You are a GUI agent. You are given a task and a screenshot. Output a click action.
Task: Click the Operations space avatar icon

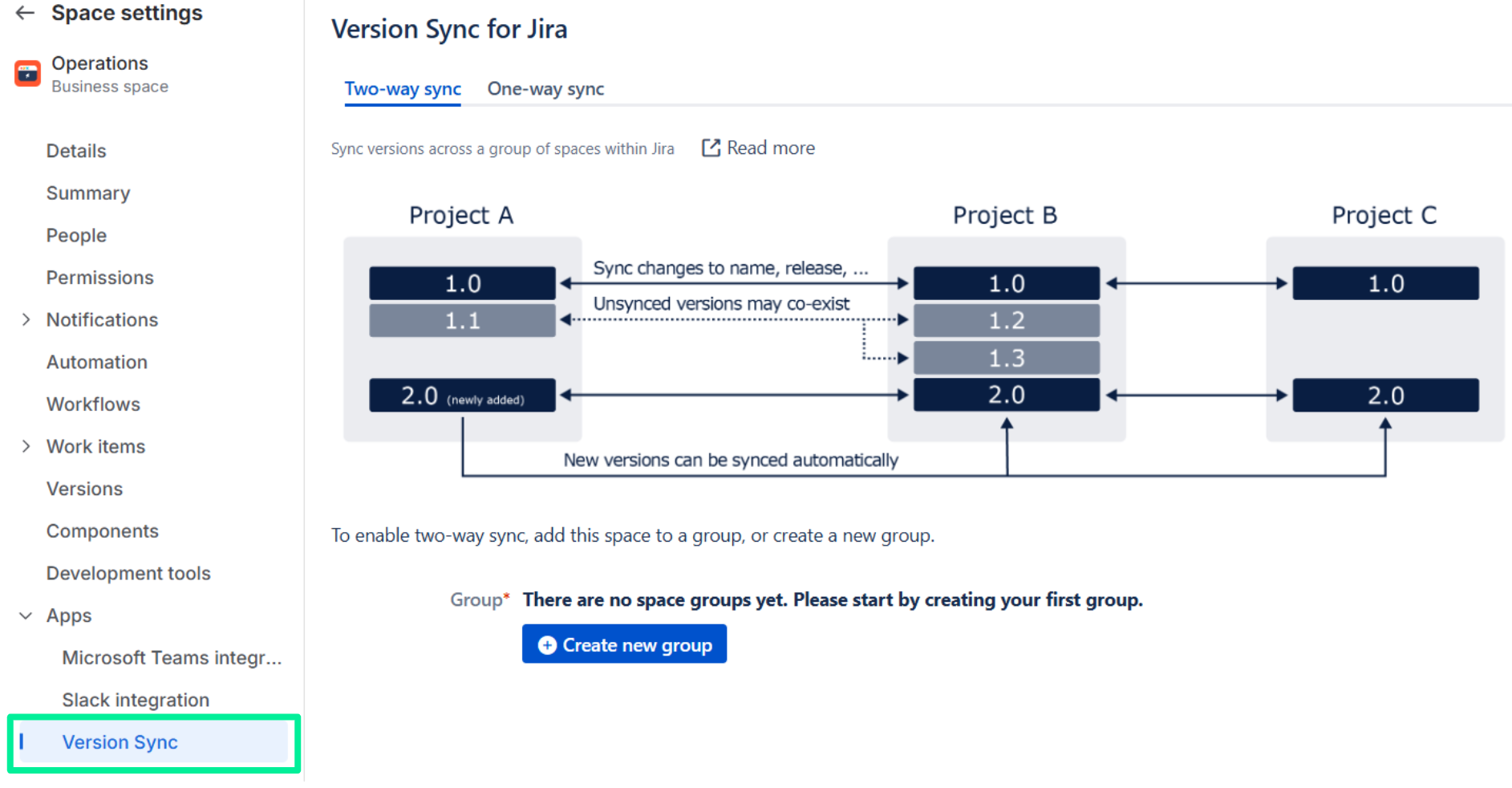click(x=27, y=74)
